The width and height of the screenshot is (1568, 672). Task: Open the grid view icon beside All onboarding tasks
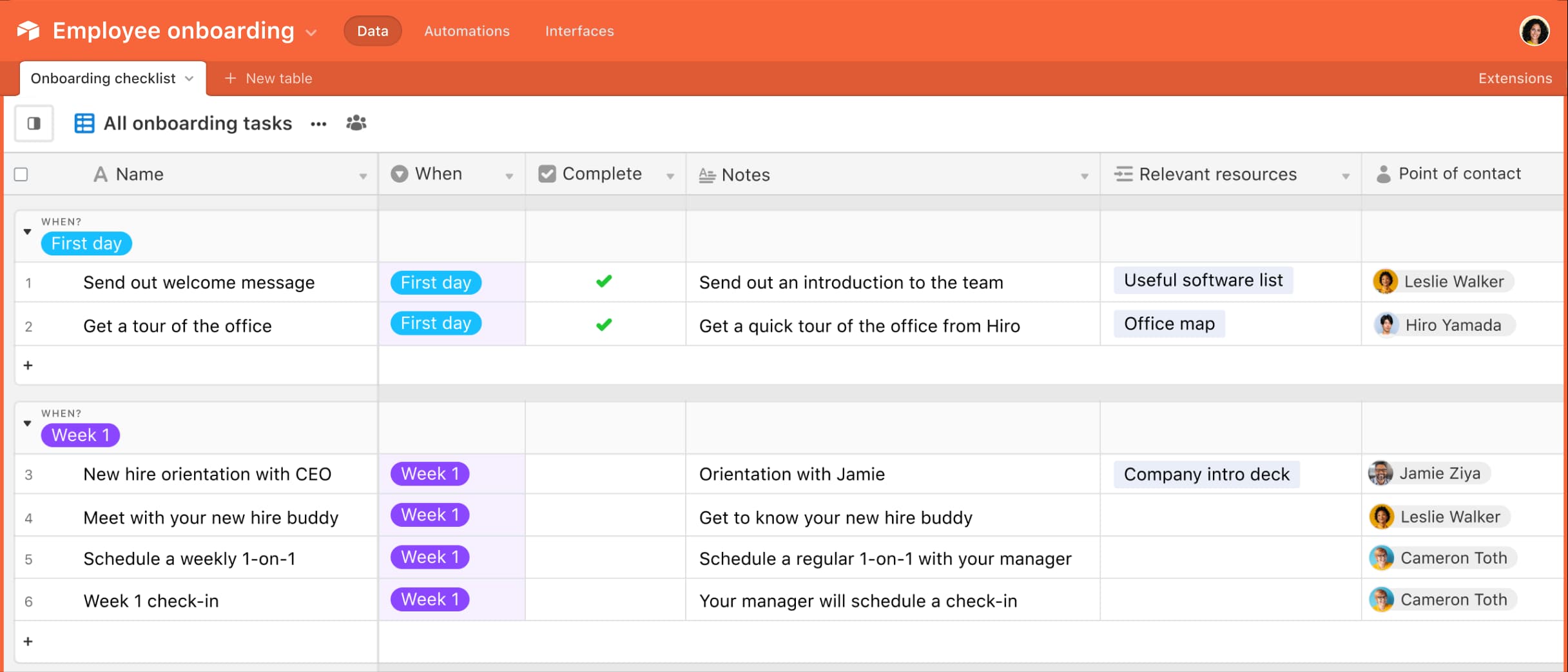(84, 123)
